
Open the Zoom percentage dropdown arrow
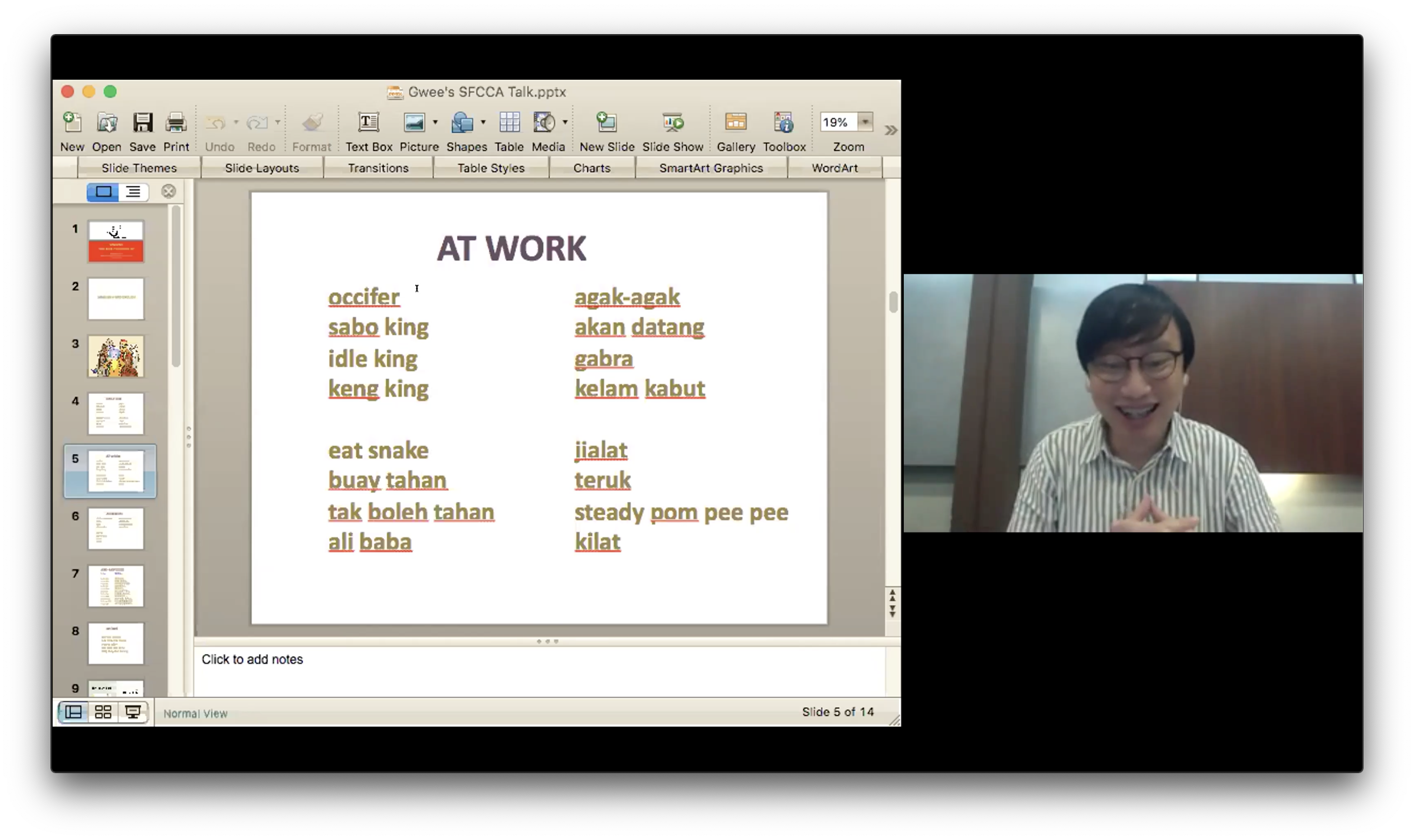[865, 122]
